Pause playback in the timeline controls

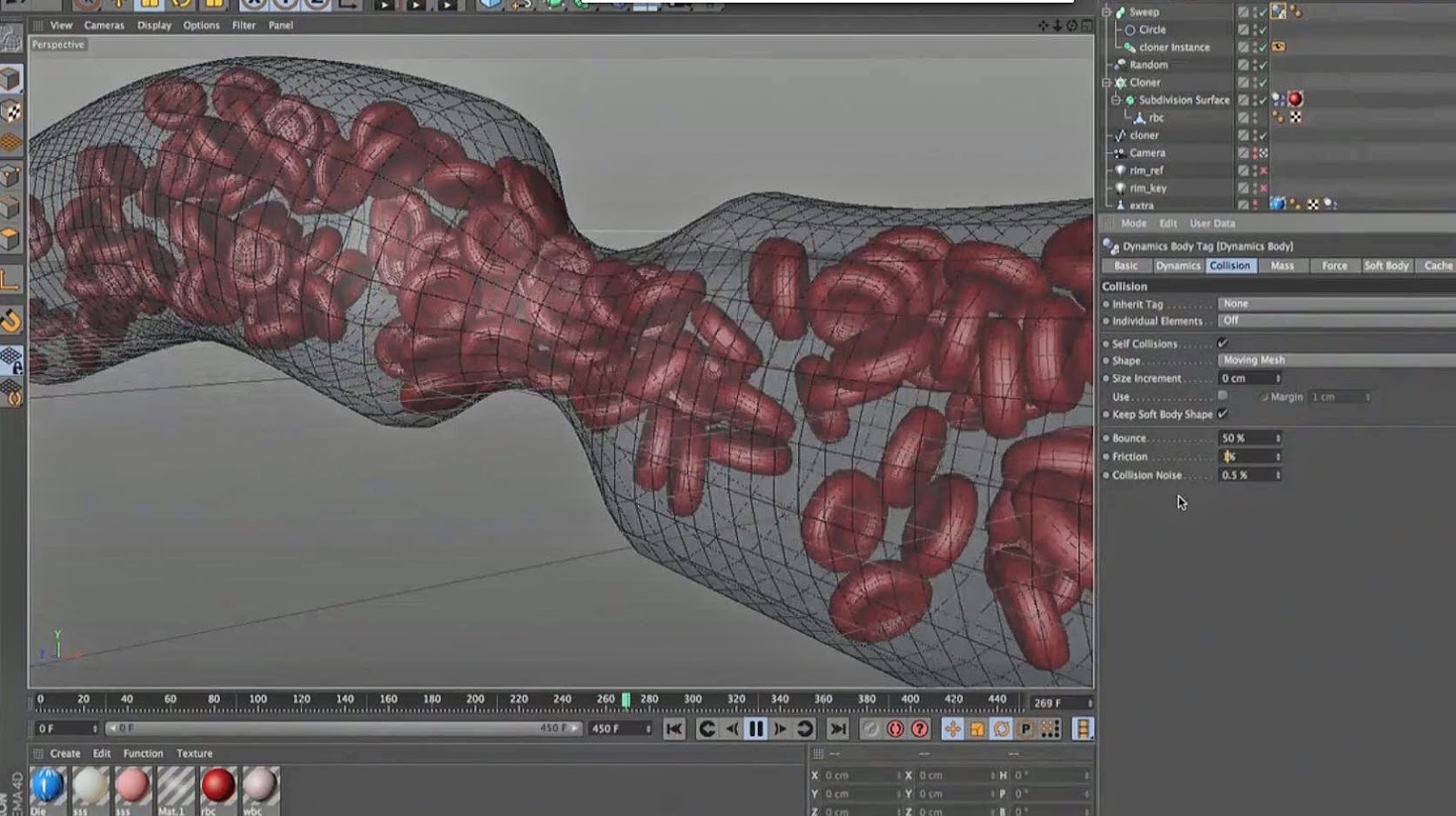[755, 729]
